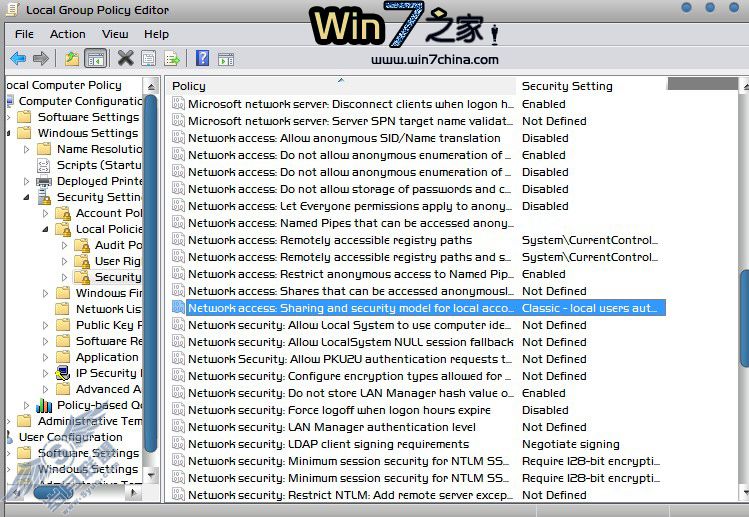Click the User Rights folder icon

click(x=82, y=261)
